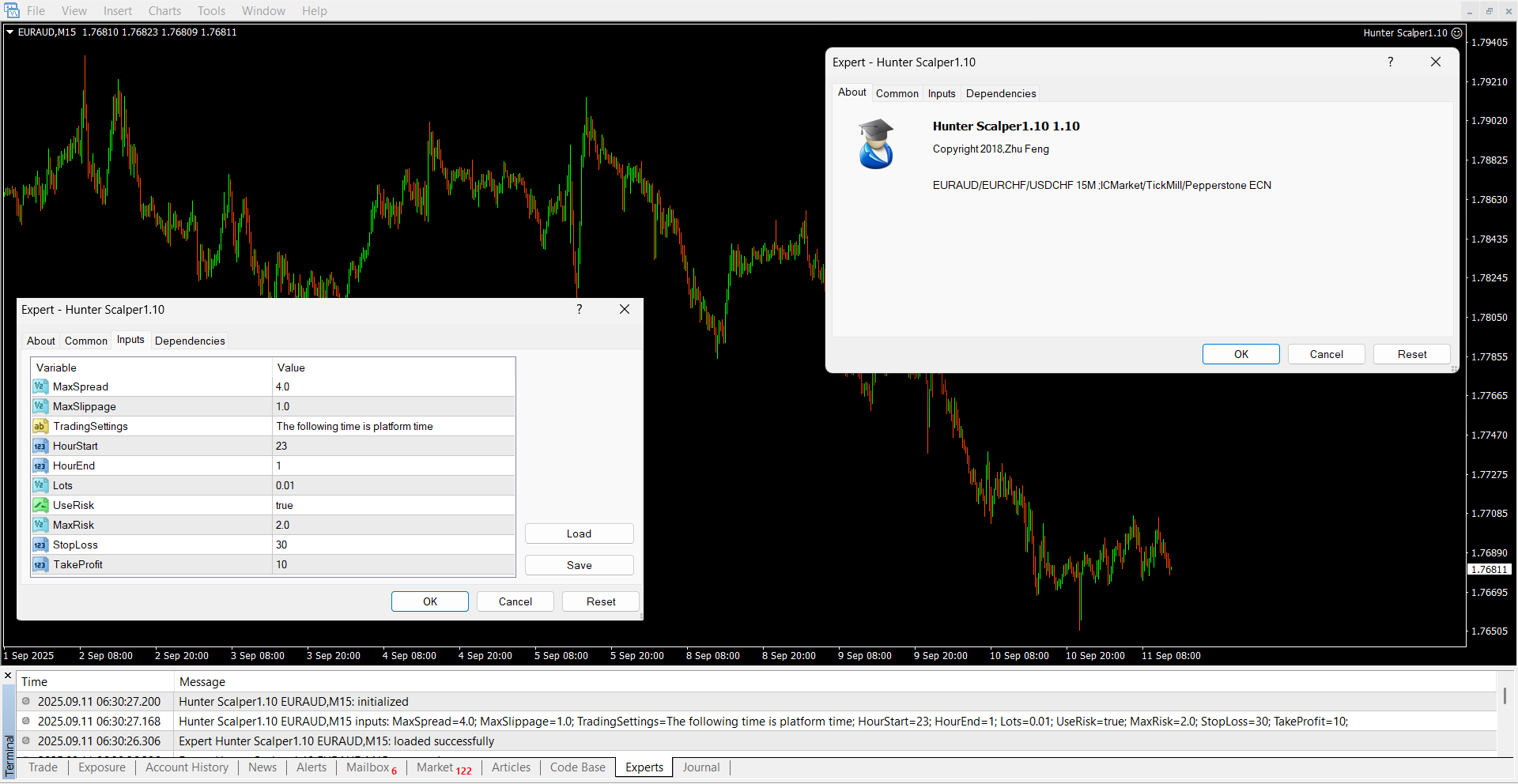Click the help question mark in Inputs dialog
Viewport: 1518px width, 784px height.
[x=580, y=309]
